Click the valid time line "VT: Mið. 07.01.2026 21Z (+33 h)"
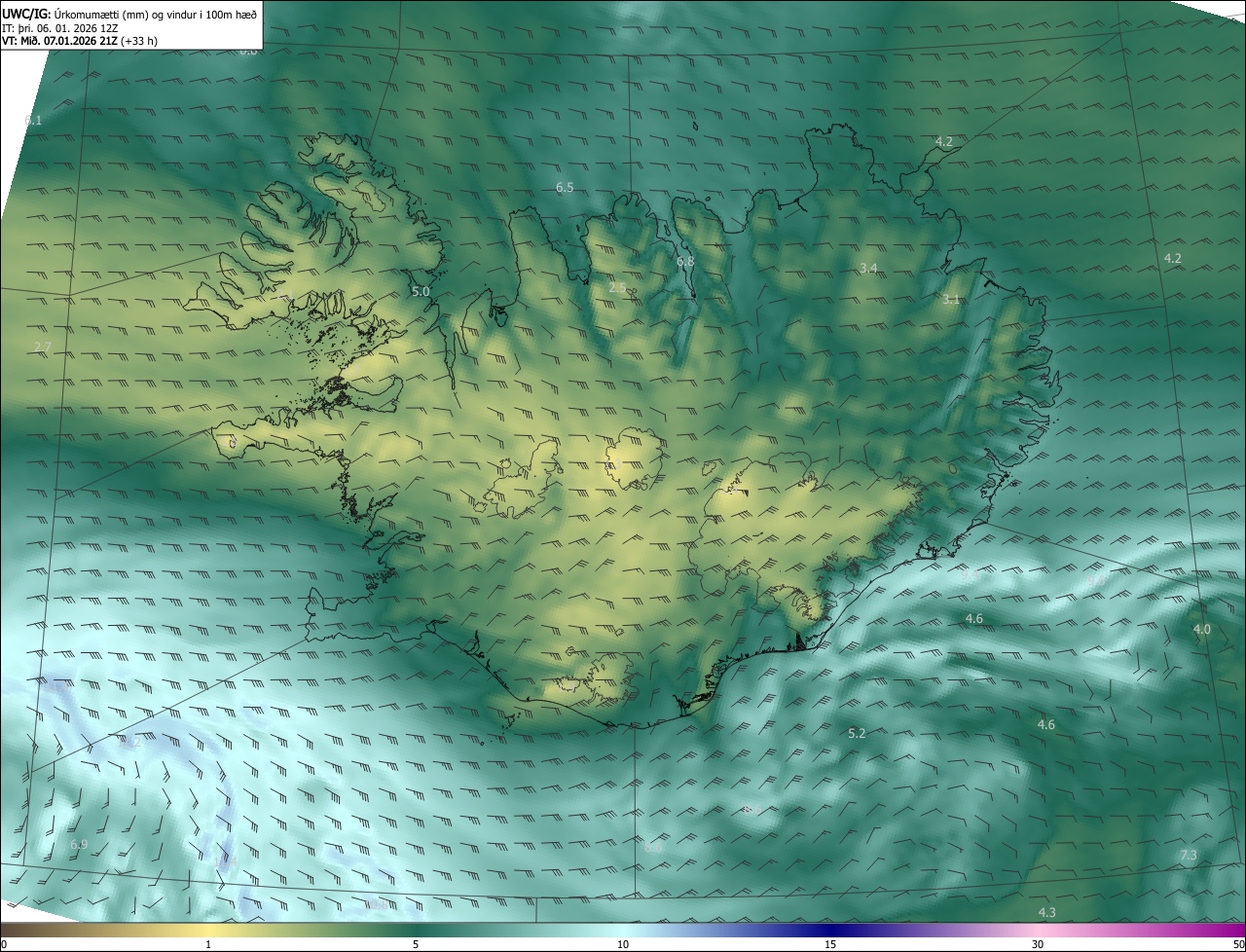 (x=80, y=41)
